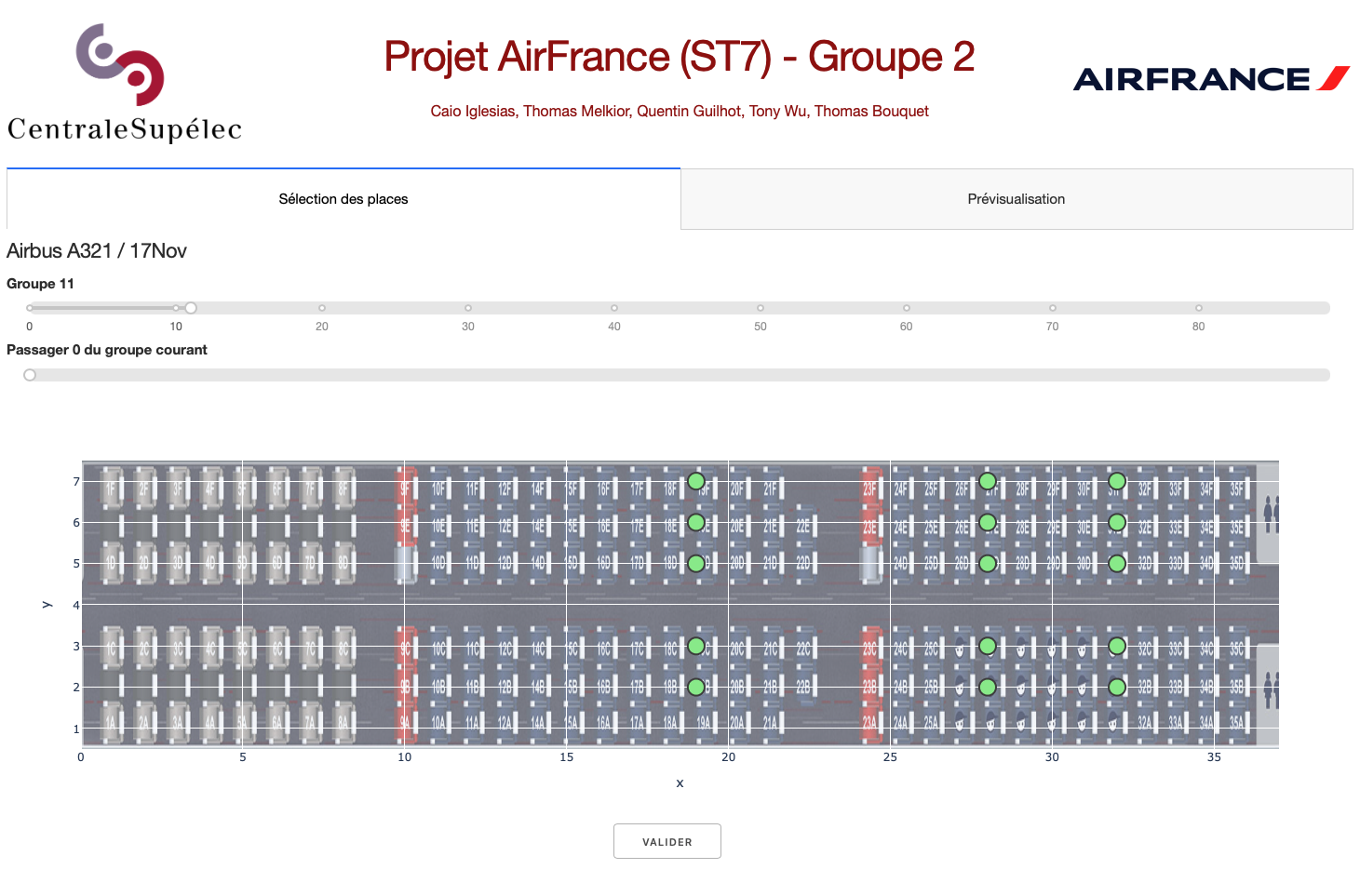Screen dimensions: 1360x896
Task: Click seat label 20A
Action: tap(737, 721)
